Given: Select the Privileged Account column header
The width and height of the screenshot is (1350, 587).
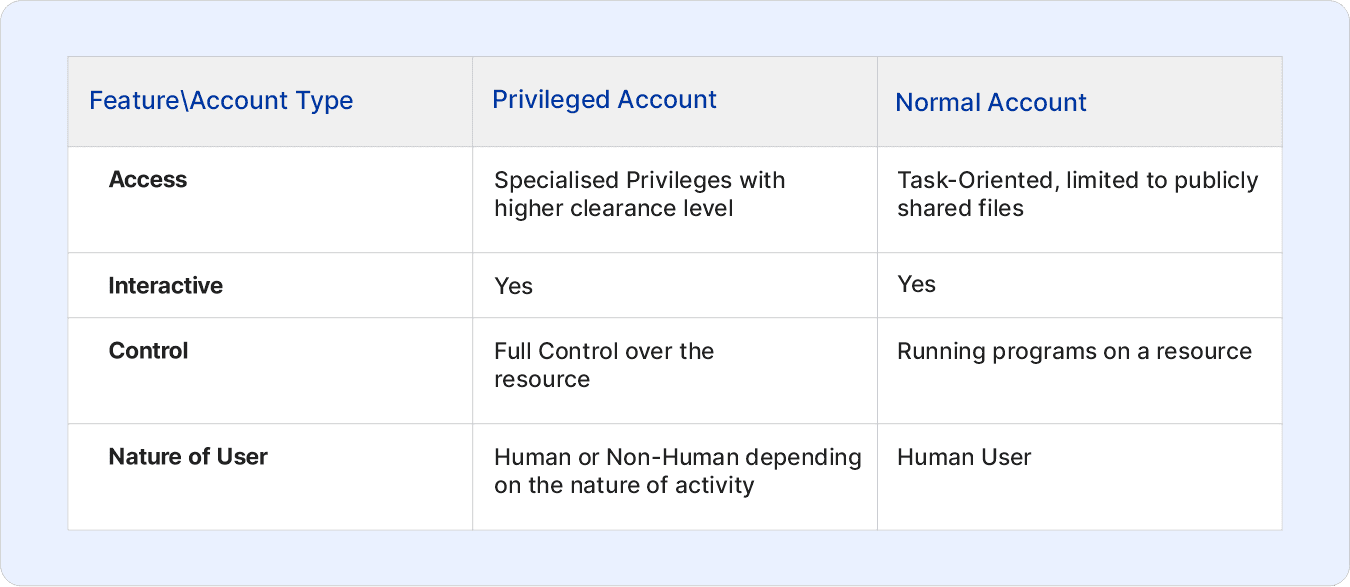Looking at the screenshot, I should tap(675, 102).
